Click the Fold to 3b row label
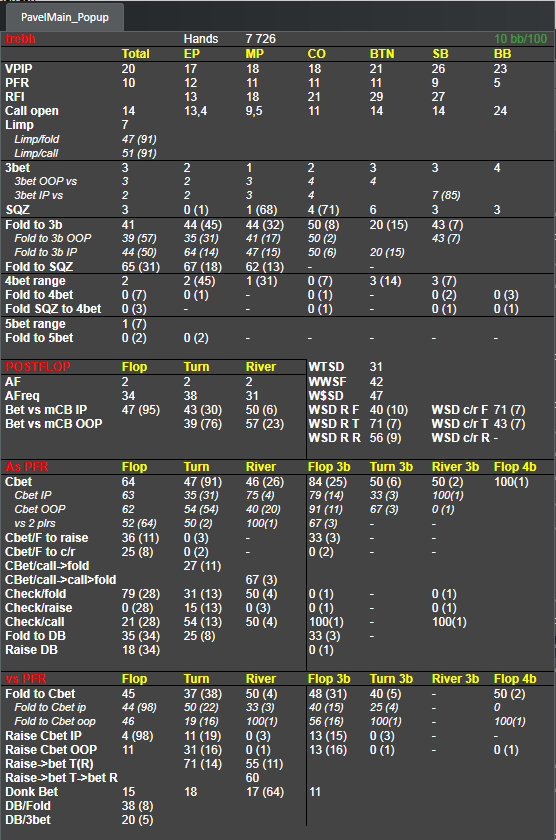Screen dimensions: 556x840 pyautogui.click(x=32, y=225)
